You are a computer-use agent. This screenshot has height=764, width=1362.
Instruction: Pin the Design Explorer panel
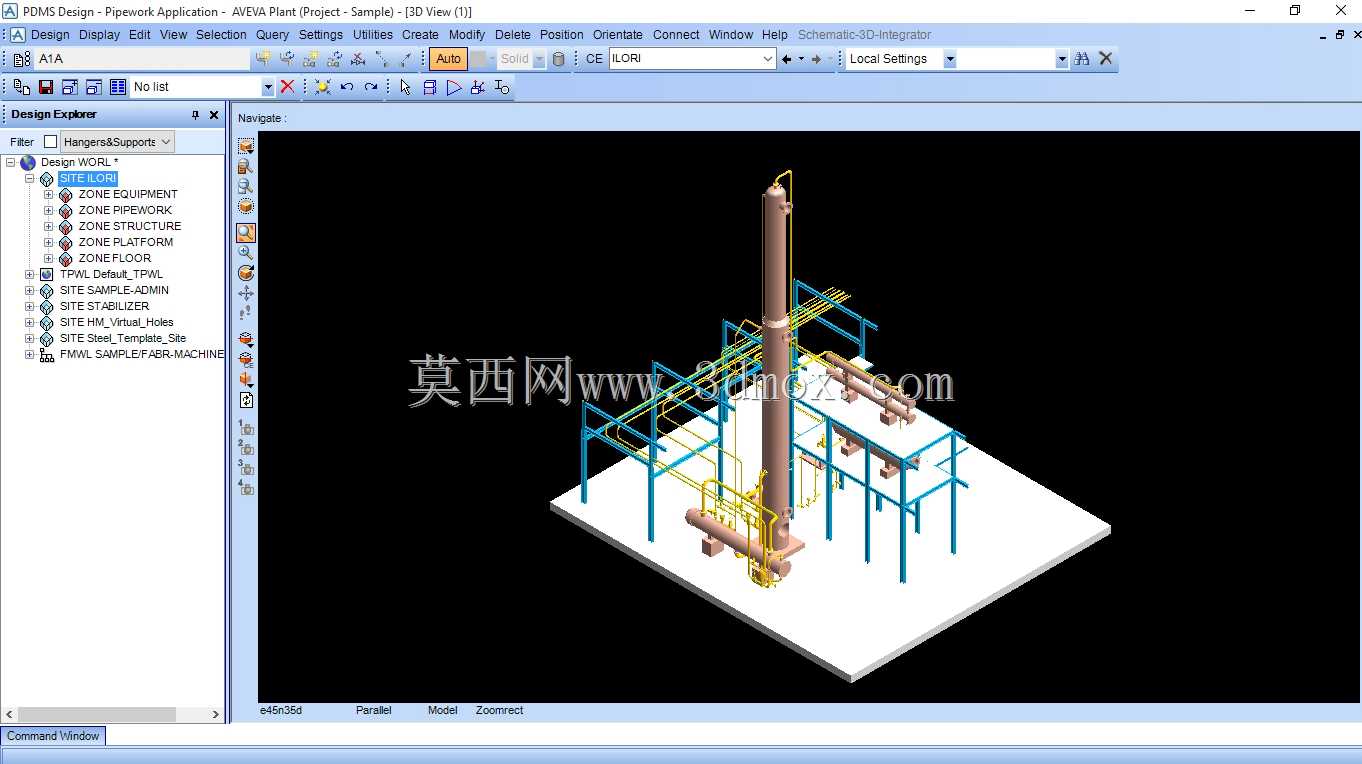click(195, 115)
